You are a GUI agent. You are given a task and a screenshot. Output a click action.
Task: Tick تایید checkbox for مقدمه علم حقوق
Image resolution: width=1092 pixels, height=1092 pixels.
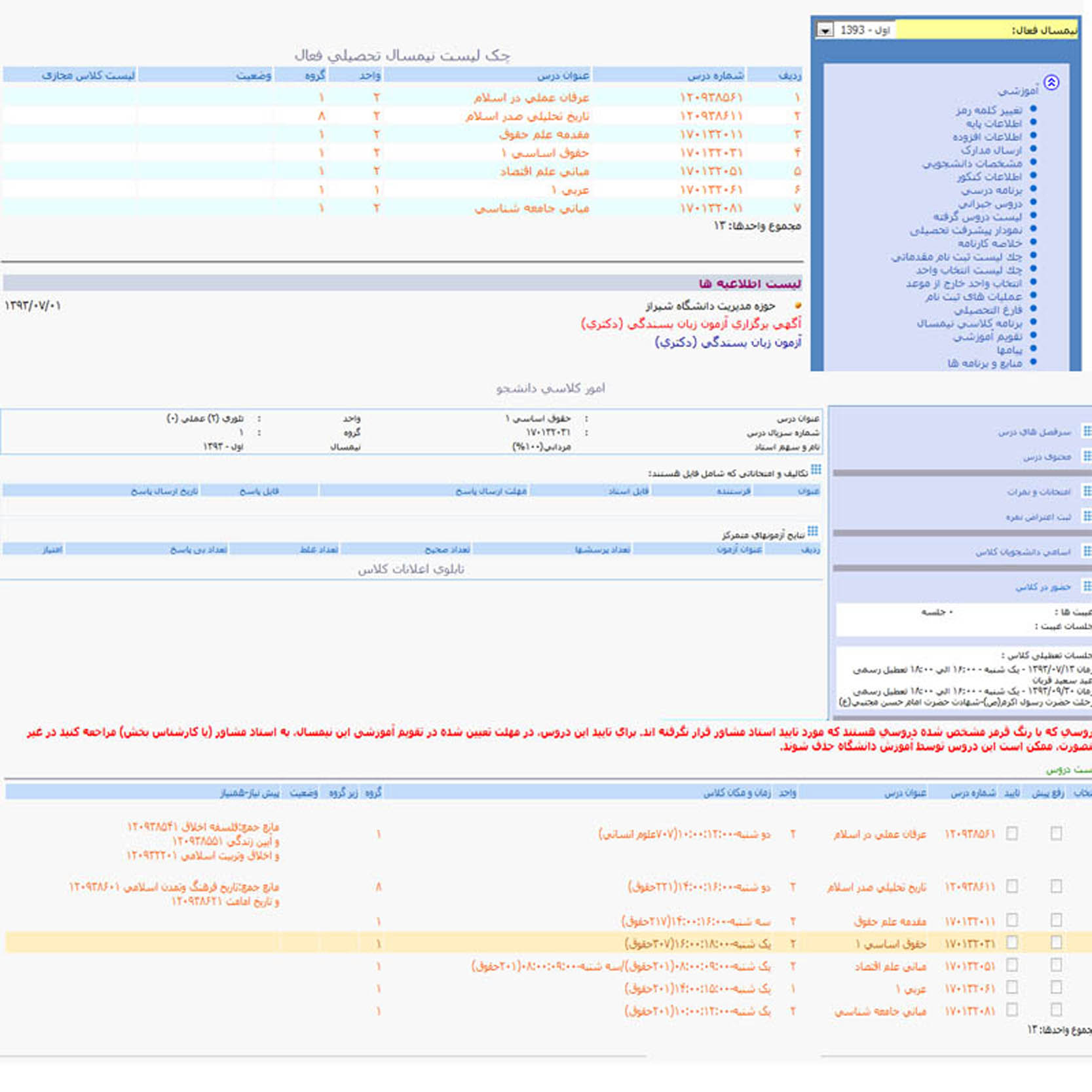point(1012,920)
